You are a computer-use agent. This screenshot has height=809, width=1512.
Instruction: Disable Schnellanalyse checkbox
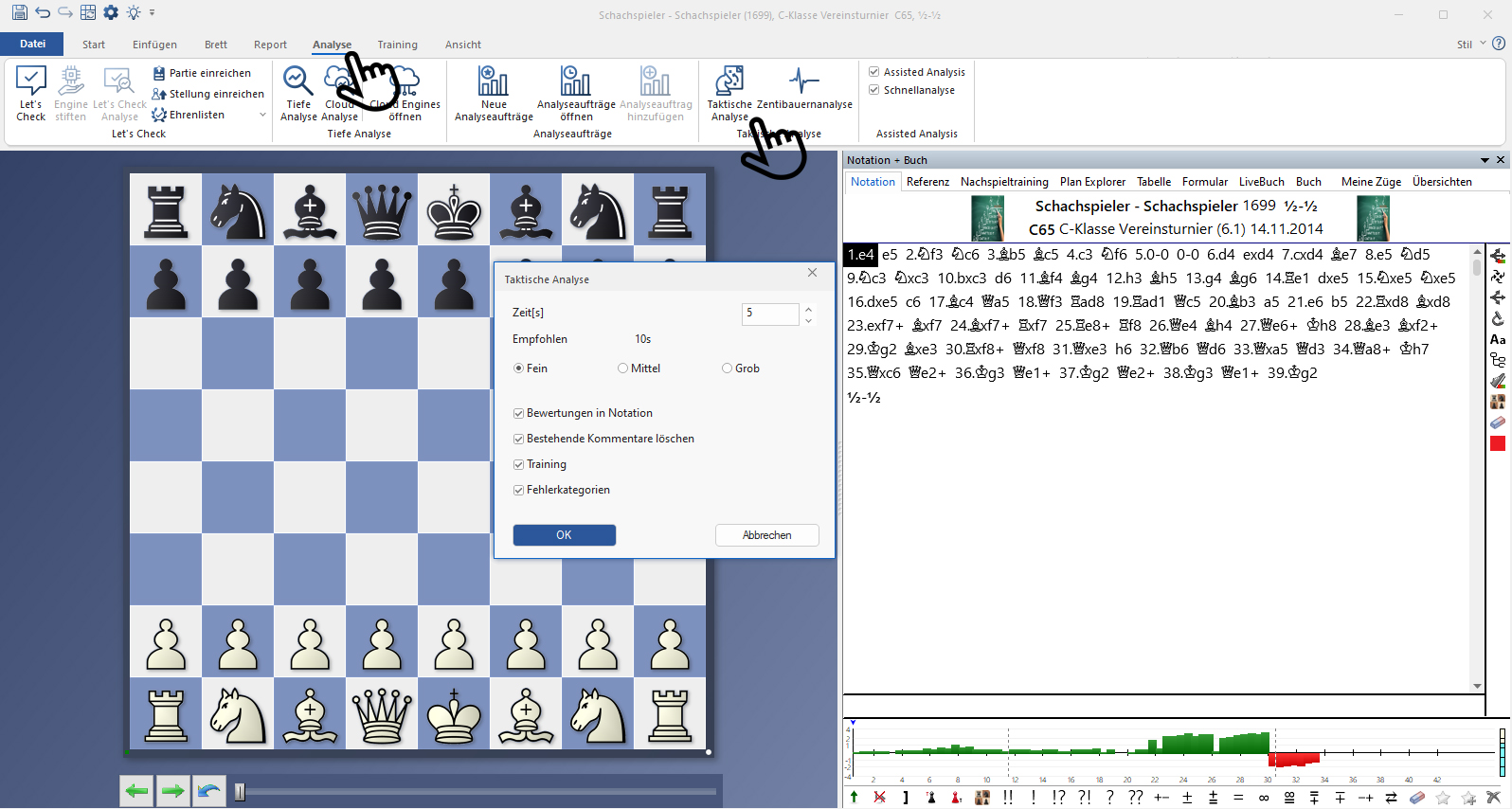pos(874,90)
